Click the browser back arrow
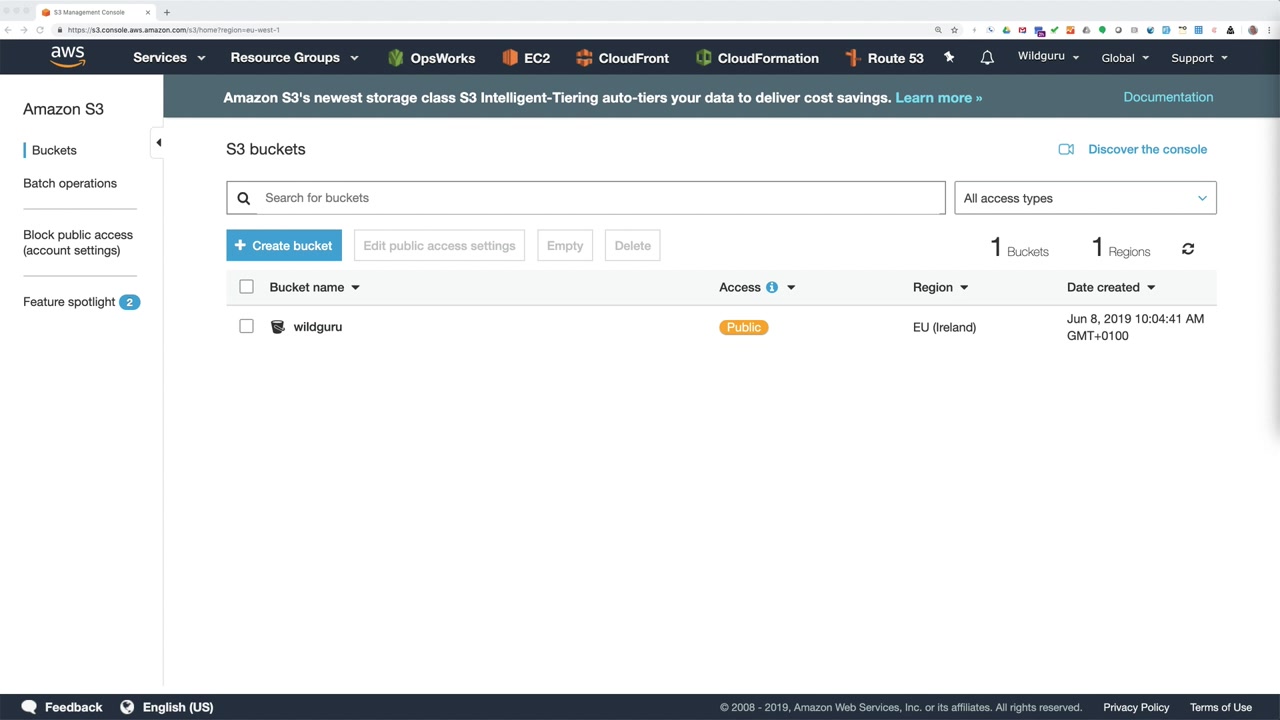This screenshot has width=1280, height=720. click(8, 30)
